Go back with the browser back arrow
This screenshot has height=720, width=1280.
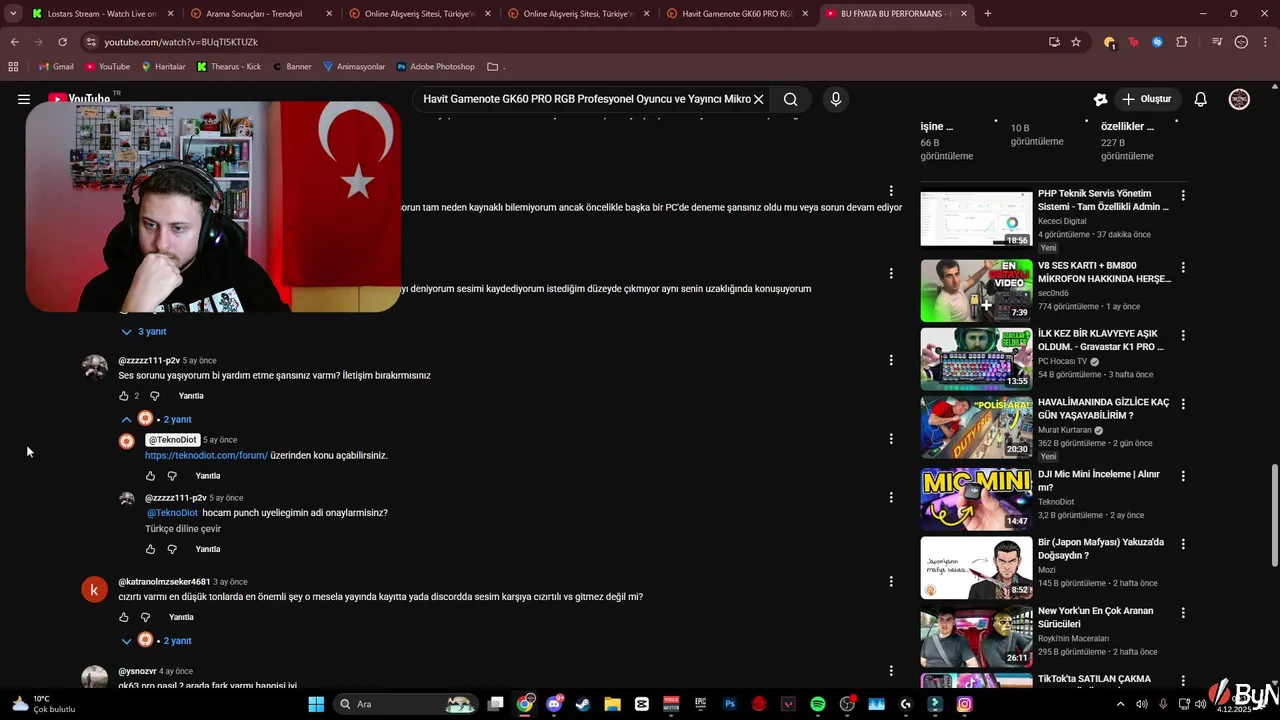click(x=14, y=42)
